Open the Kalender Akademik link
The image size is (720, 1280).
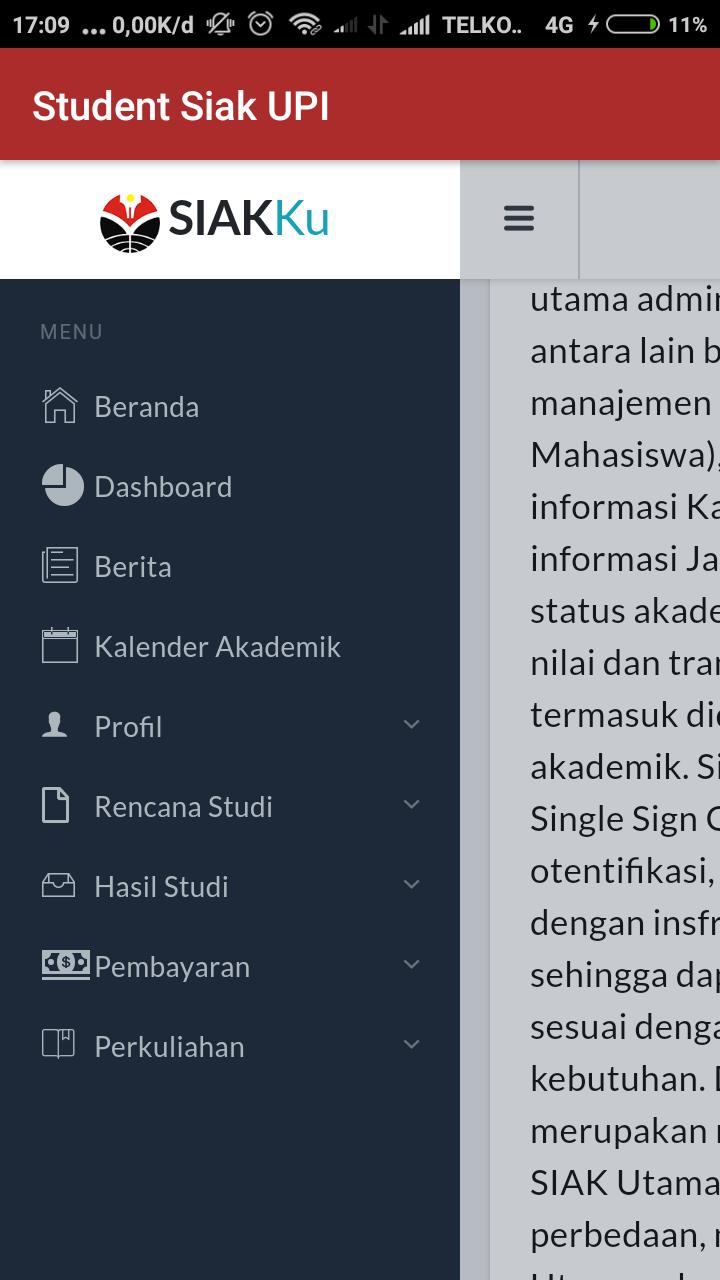[217, 647]
